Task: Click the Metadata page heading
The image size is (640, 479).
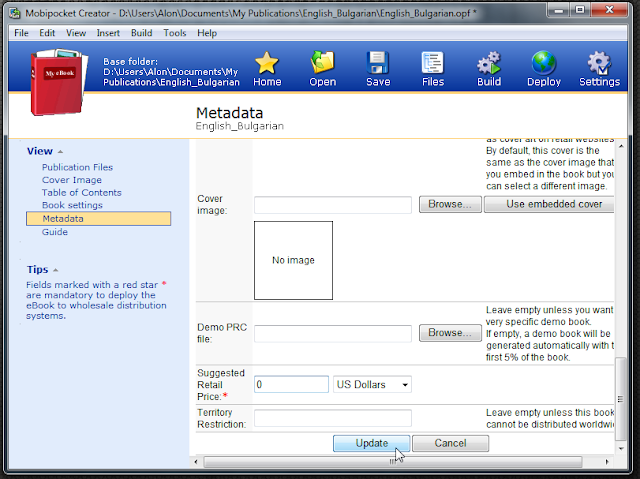Action: (229, 113)
